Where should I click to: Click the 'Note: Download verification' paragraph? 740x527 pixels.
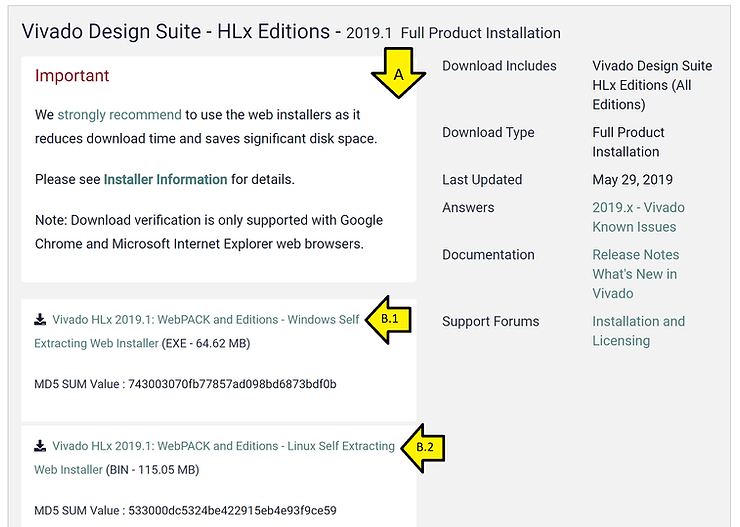coord(209,232)
